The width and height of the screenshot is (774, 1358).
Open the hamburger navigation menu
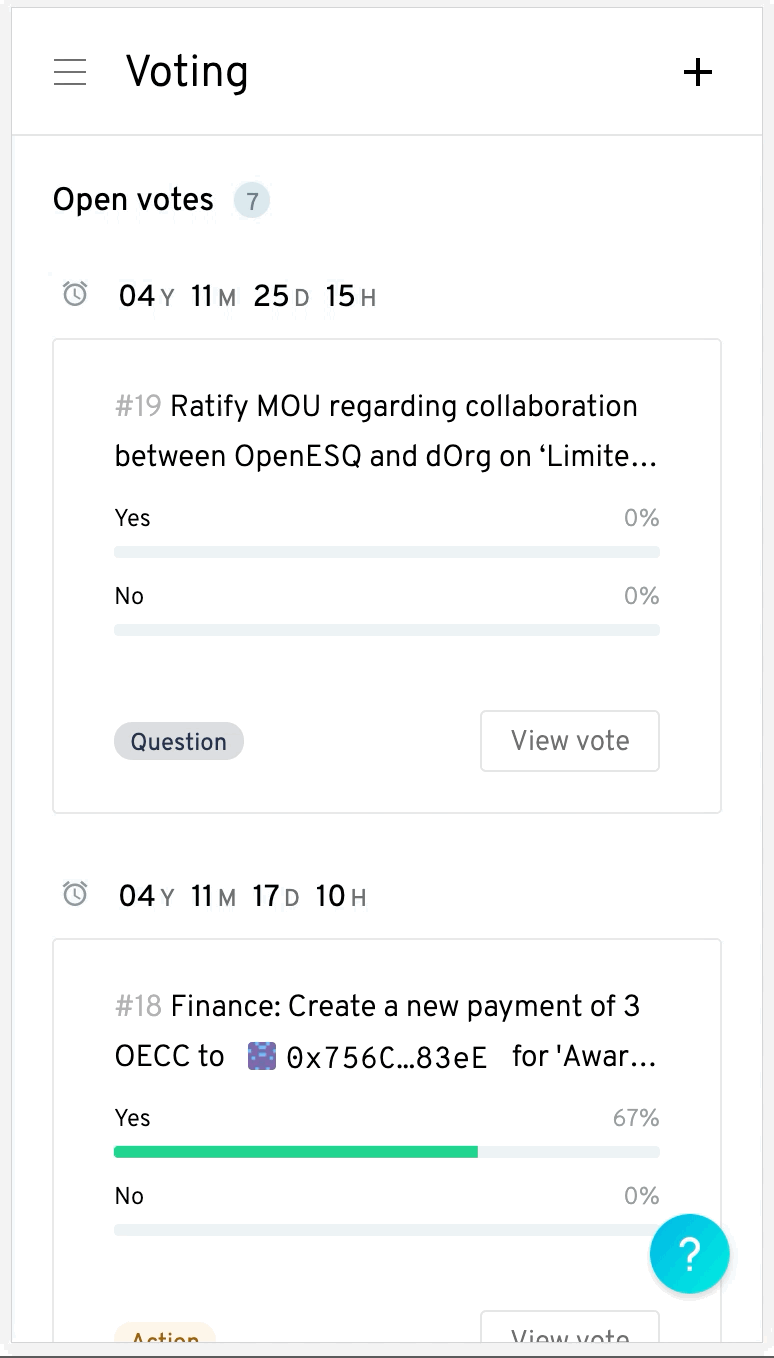point(70,72)
